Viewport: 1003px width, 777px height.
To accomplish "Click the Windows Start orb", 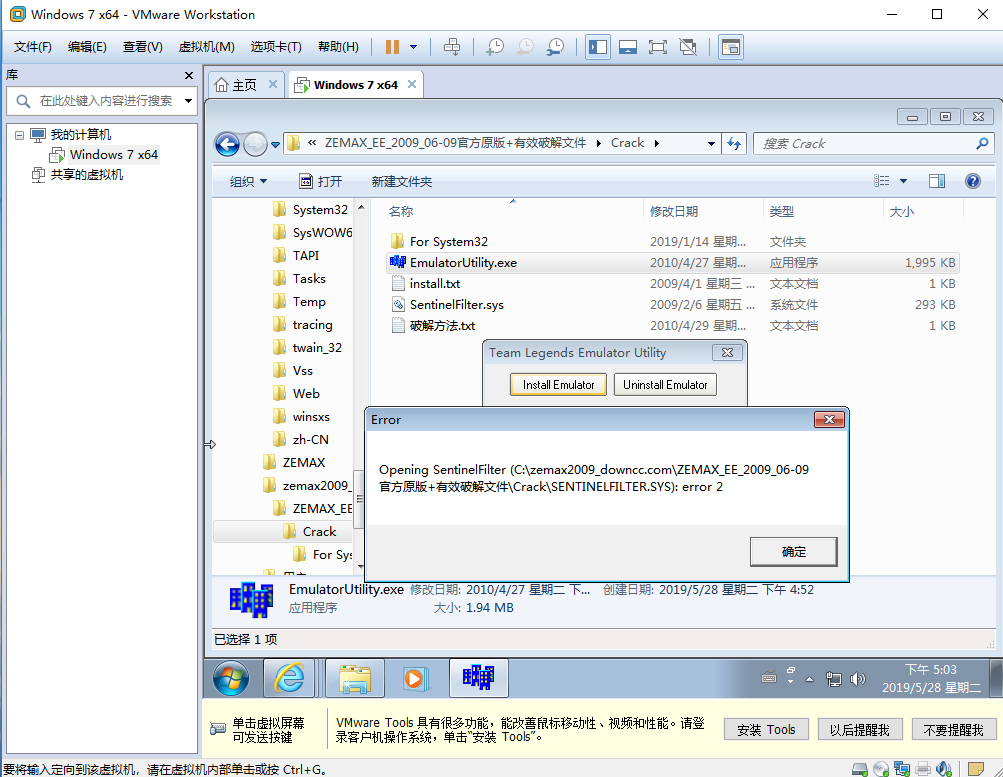I will pyautogui.click(x=231, y=679).
